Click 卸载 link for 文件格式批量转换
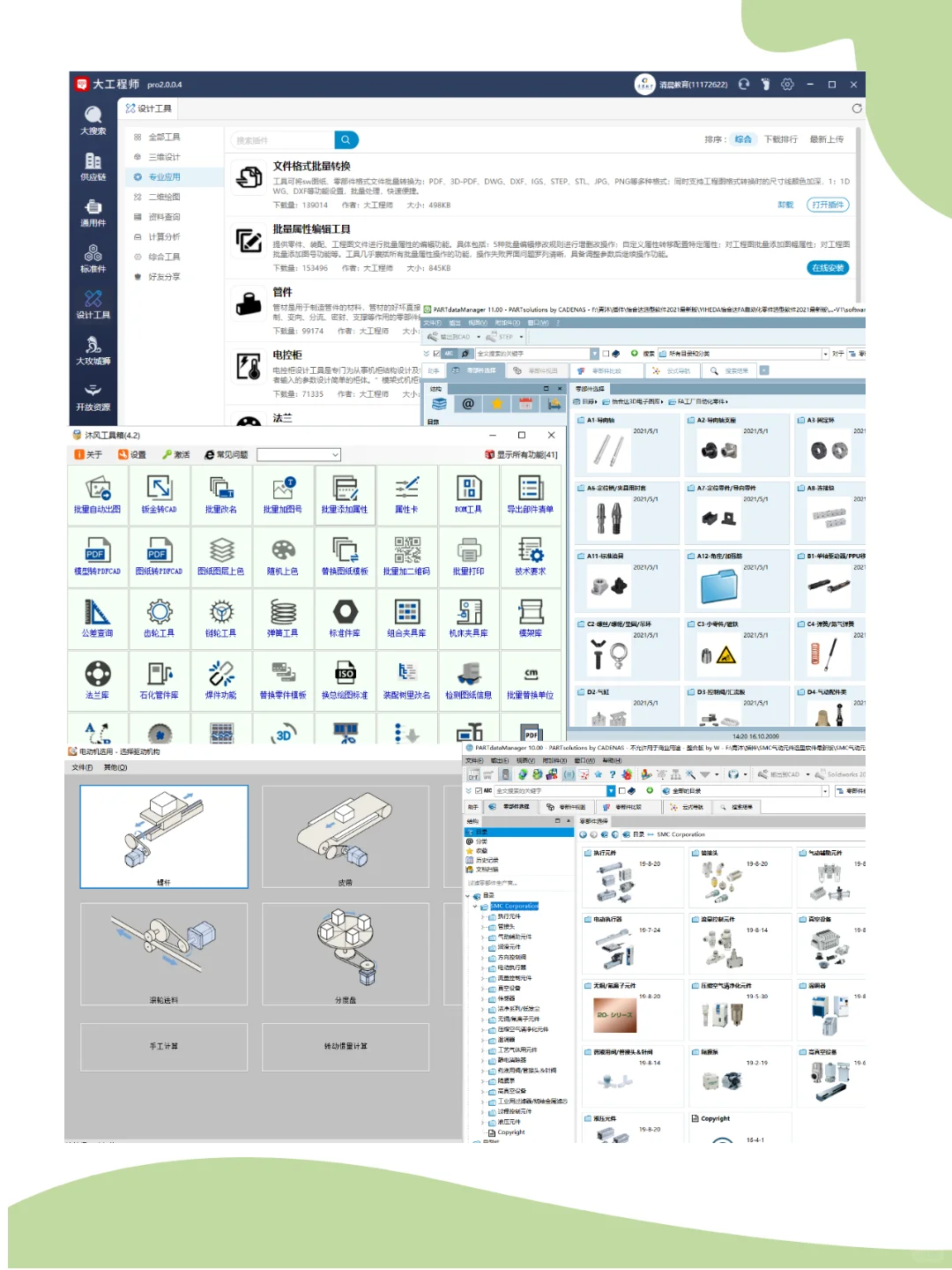This screenshot has width=952, height=1270. 785,205
